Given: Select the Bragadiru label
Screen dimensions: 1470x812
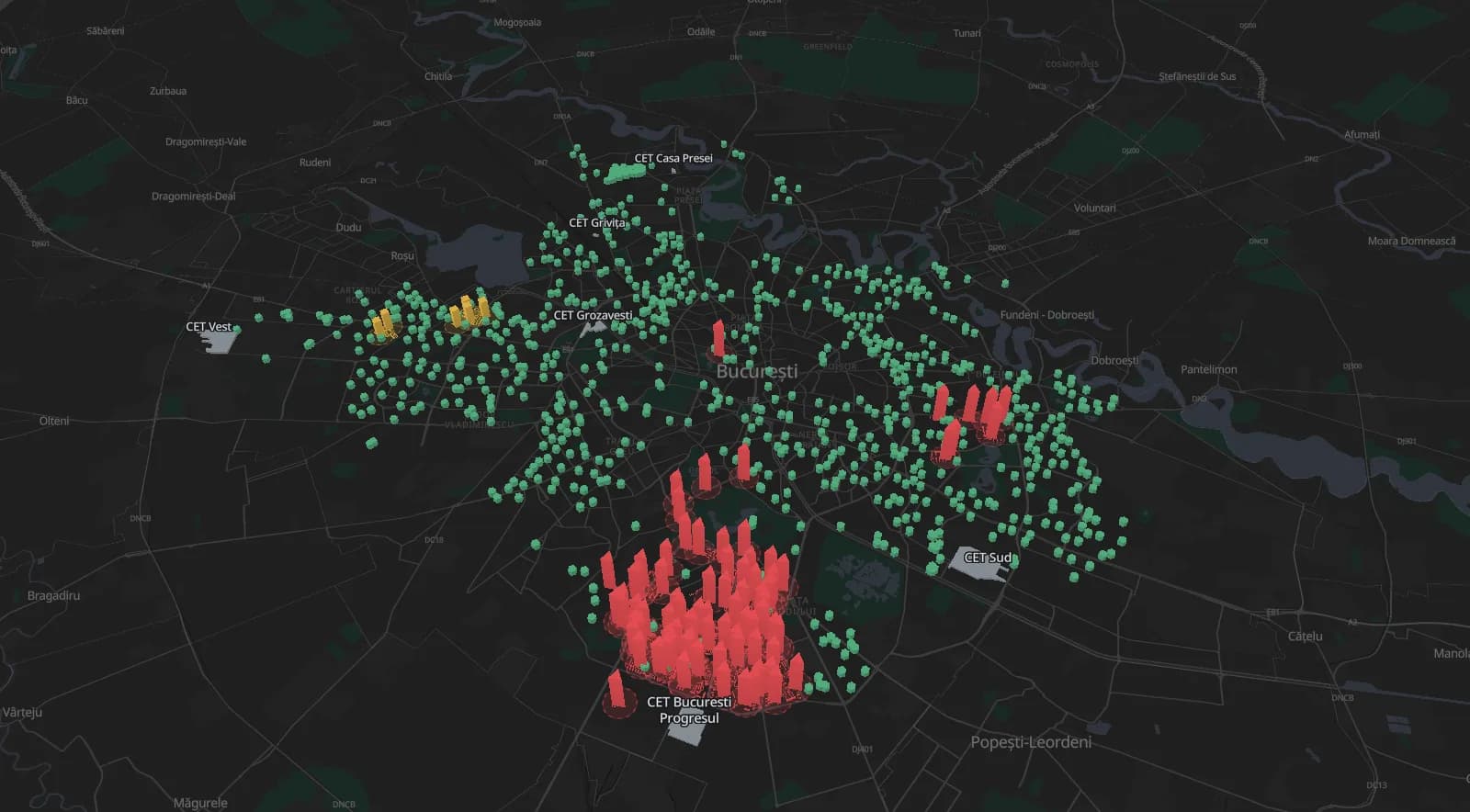Looking at the screenshot, I should pyautogui.click(x=53, y=595).
